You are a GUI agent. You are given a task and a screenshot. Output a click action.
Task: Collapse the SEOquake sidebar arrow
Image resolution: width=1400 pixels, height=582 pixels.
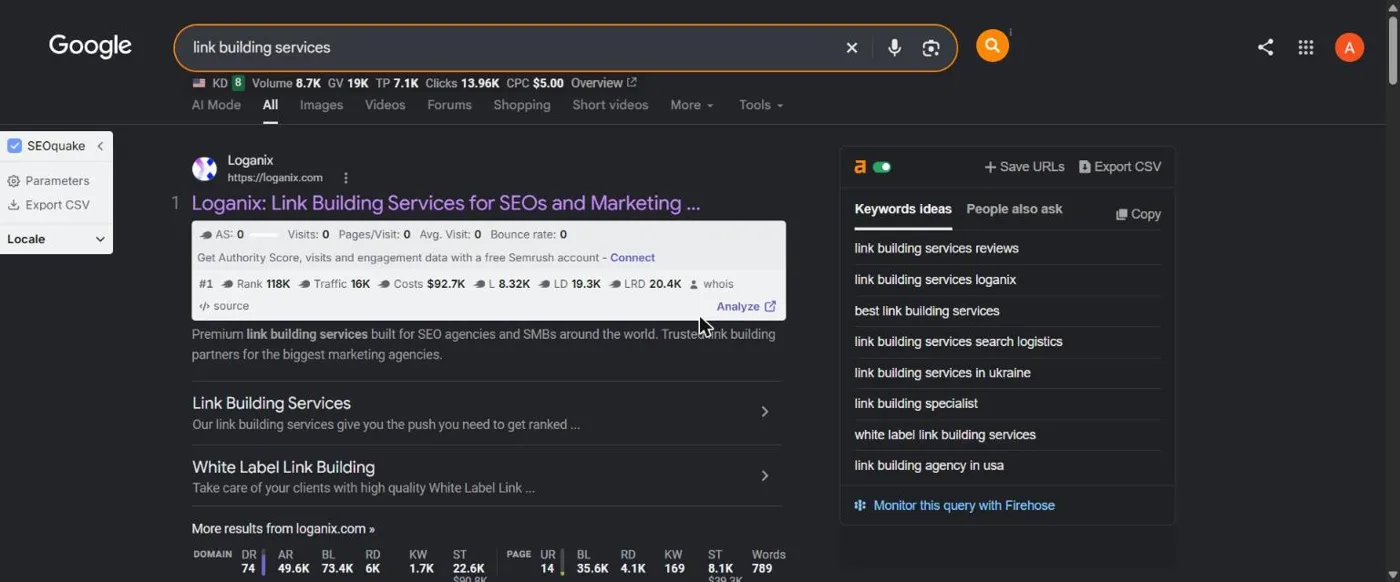(100, 146)
